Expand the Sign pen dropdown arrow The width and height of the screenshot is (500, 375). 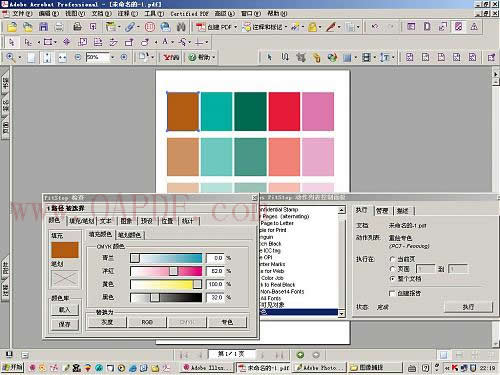coord(339,27)
